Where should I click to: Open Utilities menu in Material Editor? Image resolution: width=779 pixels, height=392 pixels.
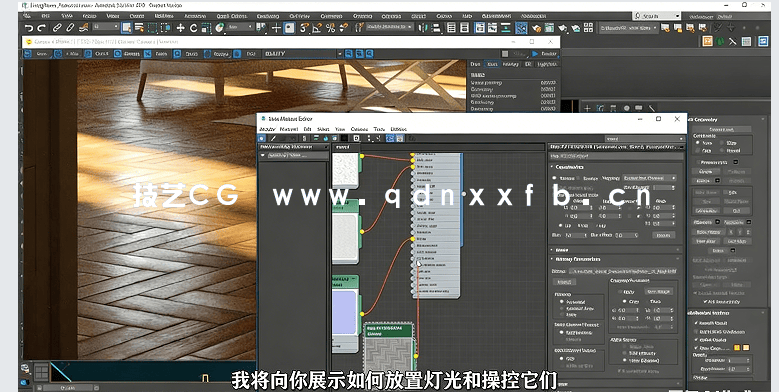(398, 129)
